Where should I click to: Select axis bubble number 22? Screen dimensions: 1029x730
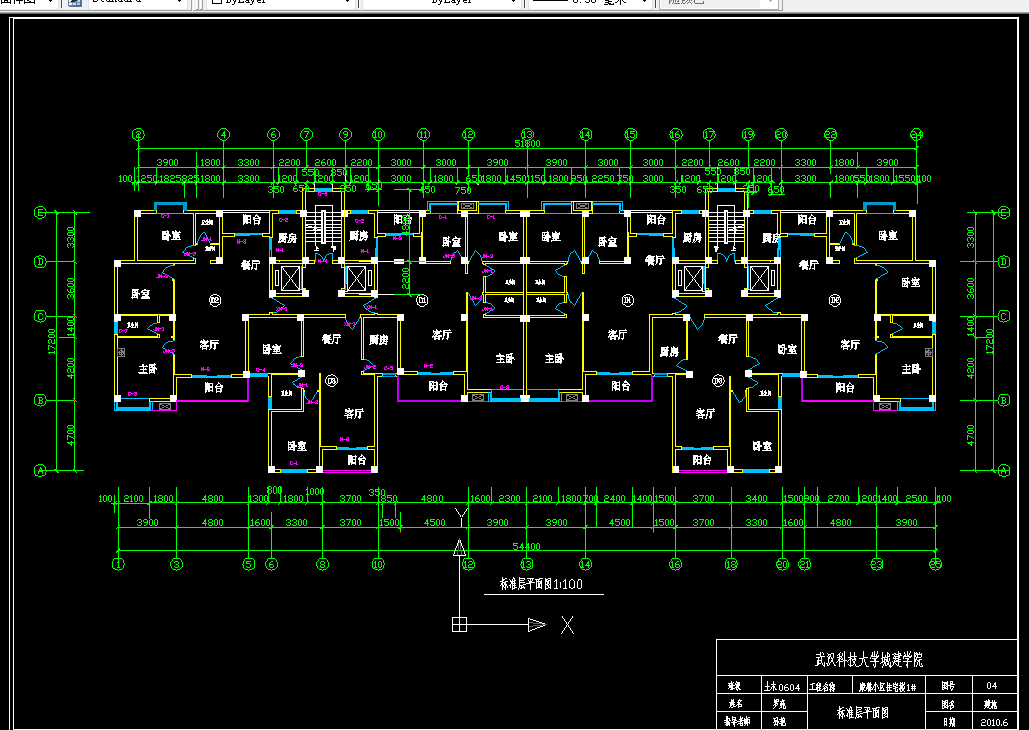pyautogui.click(x=831, y=135)
